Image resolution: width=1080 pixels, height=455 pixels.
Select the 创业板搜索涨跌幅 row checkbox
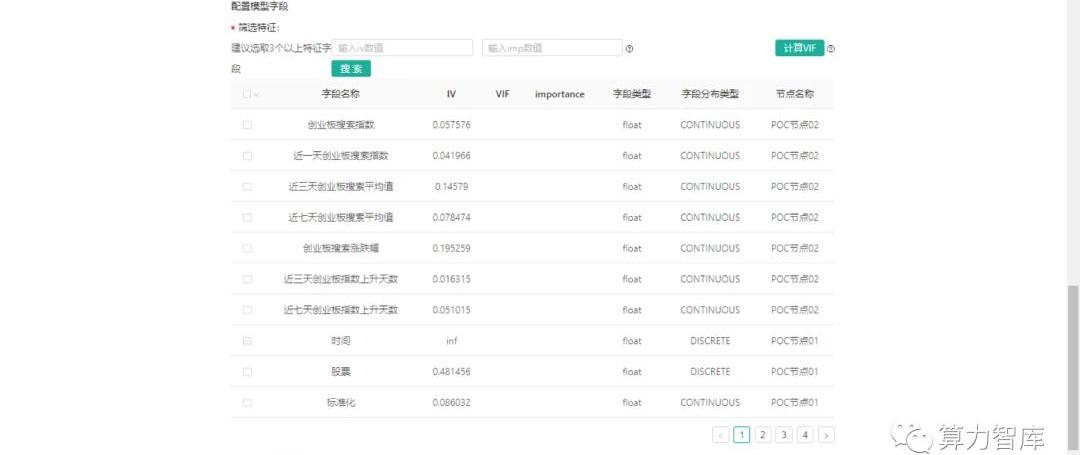click(247, 248)
